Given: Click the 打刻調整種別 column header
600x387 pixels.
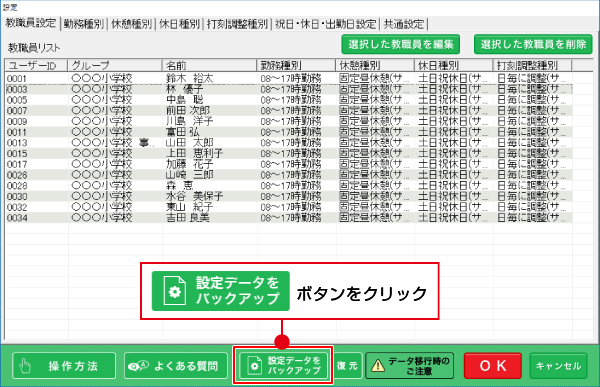Looking at the screenshot, I should point(533,65).
